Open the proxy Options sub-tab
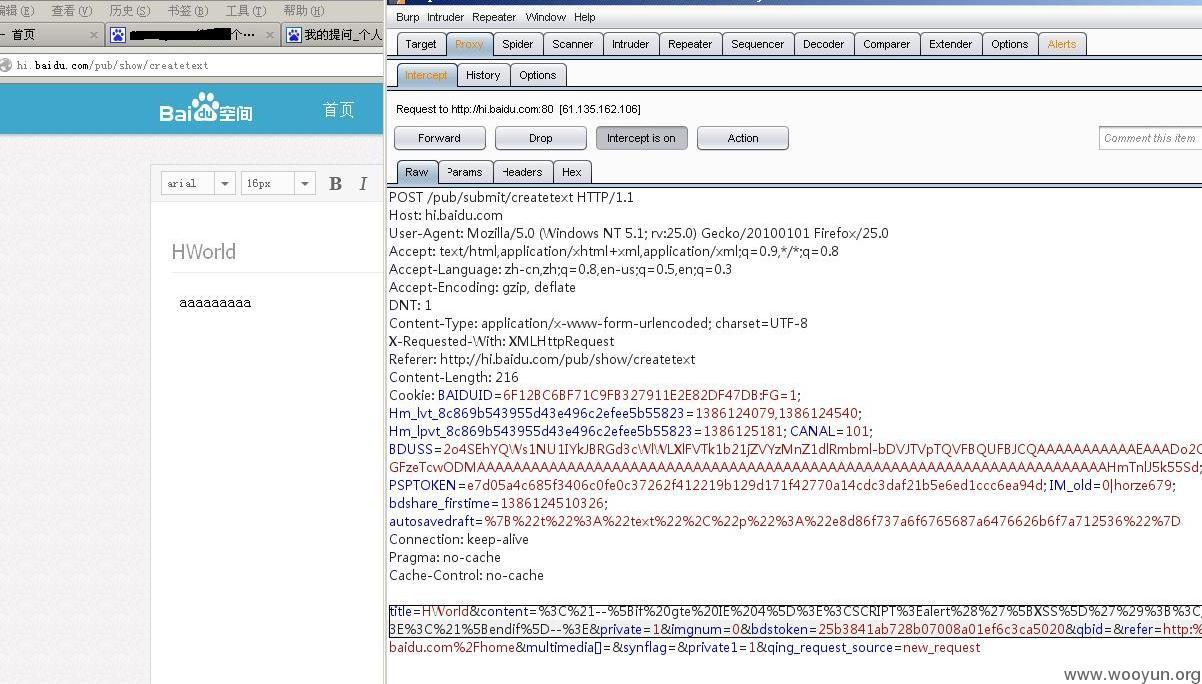The width and height of the screenshot is (1202, 684). pyautogui.click(x=538, y=75)
